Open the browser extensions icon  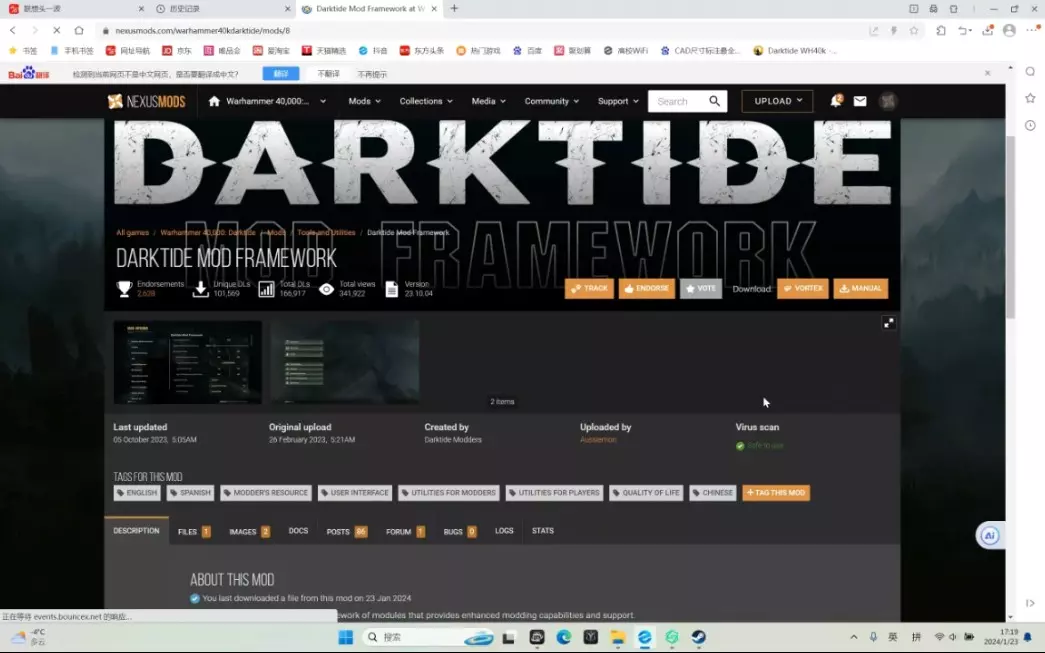coord(940,31)
